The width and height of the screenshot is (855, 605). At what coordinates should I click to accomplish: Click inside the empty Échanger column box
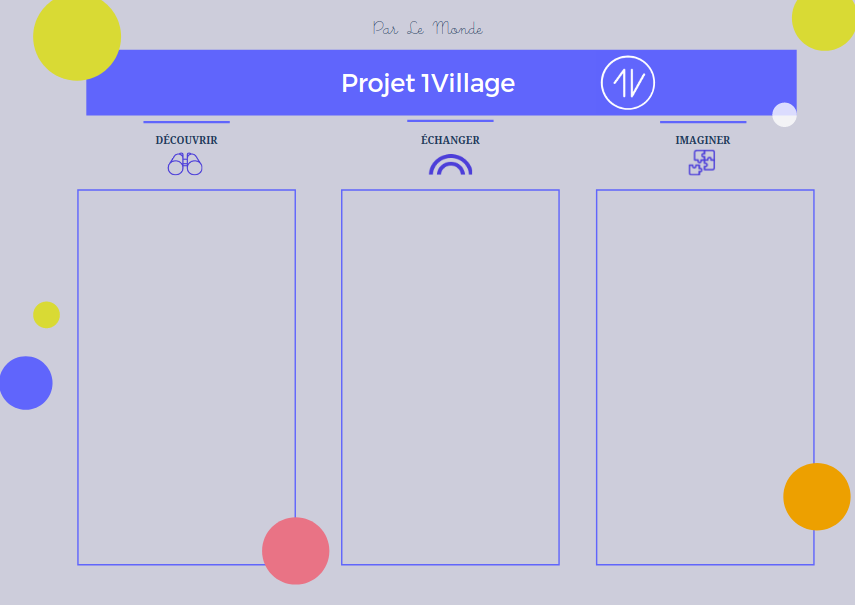450,377
